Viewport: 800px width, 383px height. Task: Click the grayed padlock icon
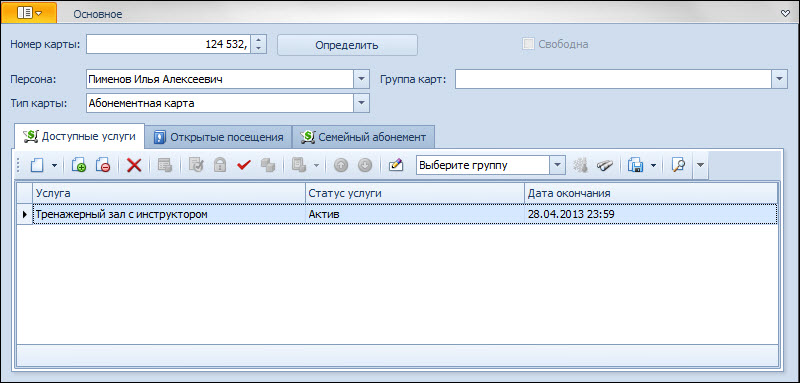220,165
